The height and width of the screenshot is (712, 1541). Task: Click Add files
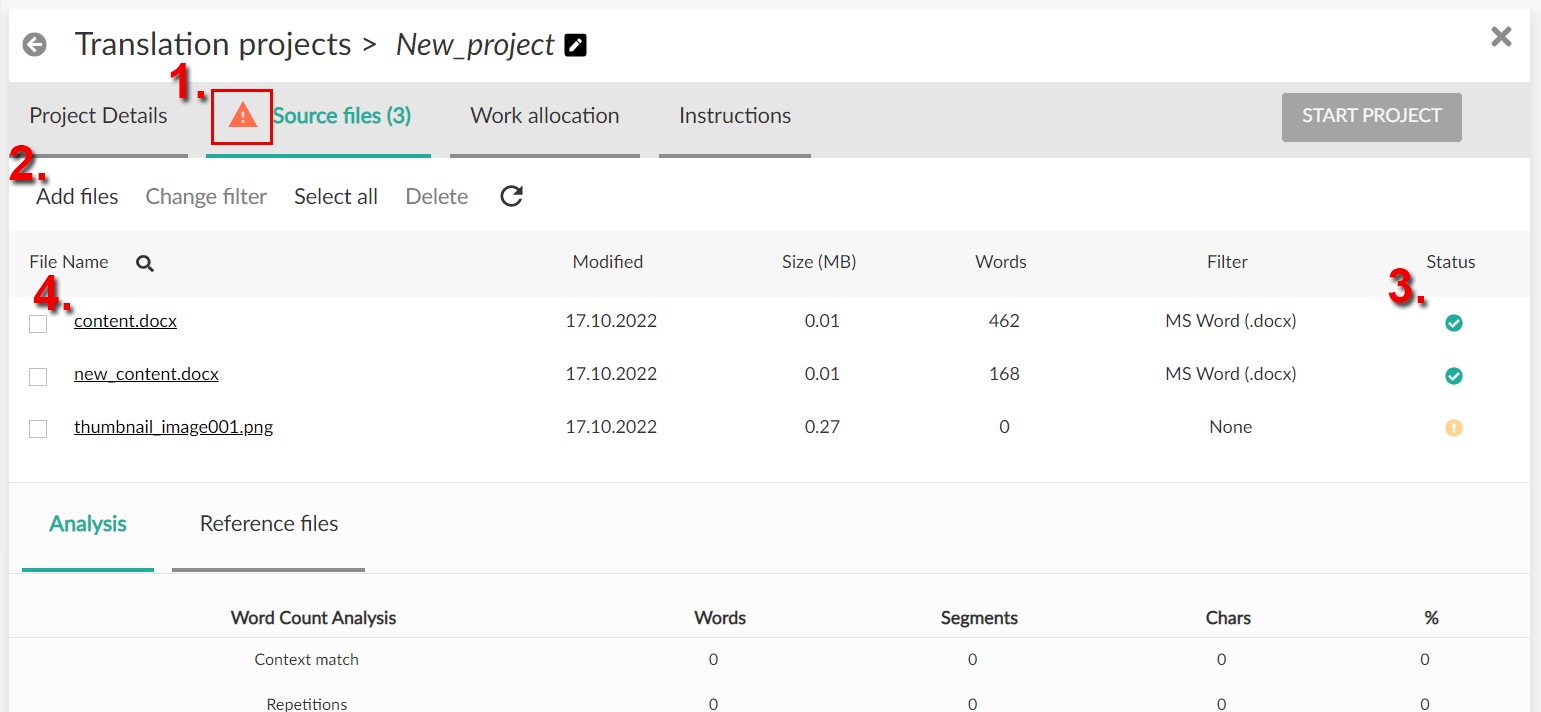(77, 197)
